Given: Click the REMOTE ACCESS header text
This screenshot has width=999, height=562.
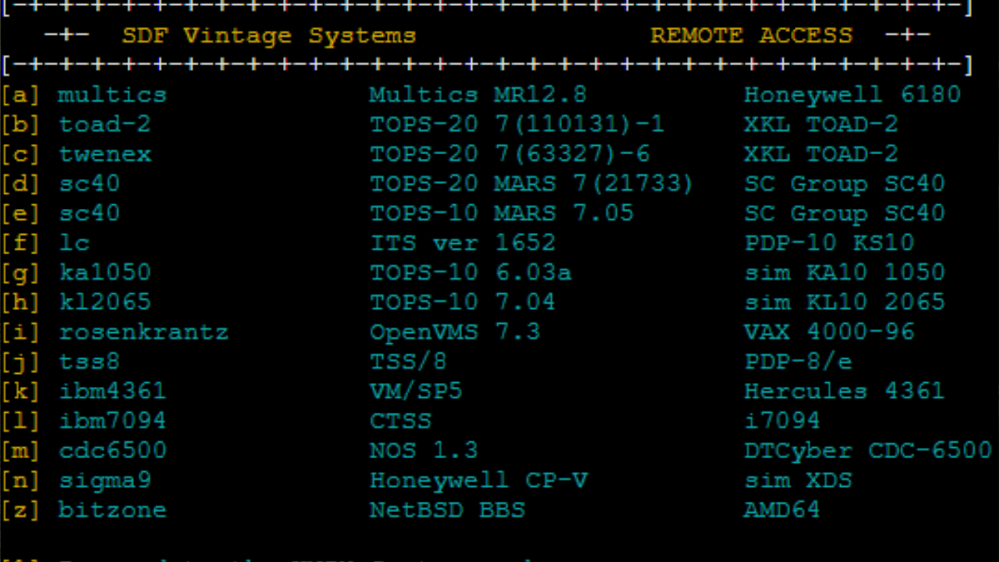Looking at the screenshot, I should pyautogui.click(x=751, y=35).
